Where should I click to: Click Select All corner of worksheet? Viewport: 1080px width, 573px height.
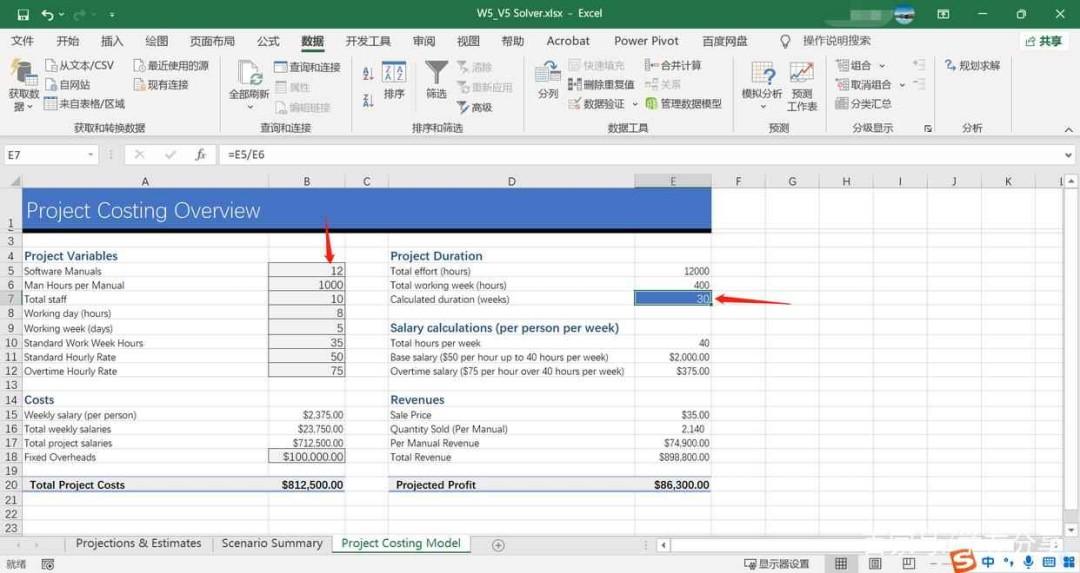click(x=13, y=182)
